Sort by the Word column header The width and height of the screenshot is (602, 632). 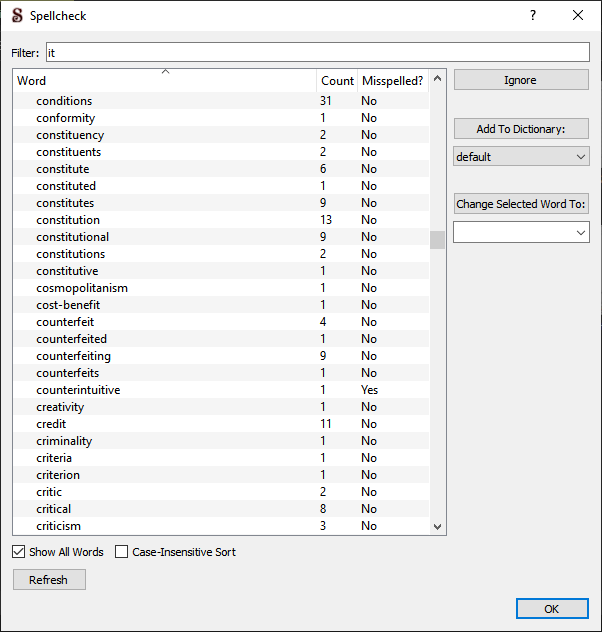pyautogui.click(x=165, y=81)
